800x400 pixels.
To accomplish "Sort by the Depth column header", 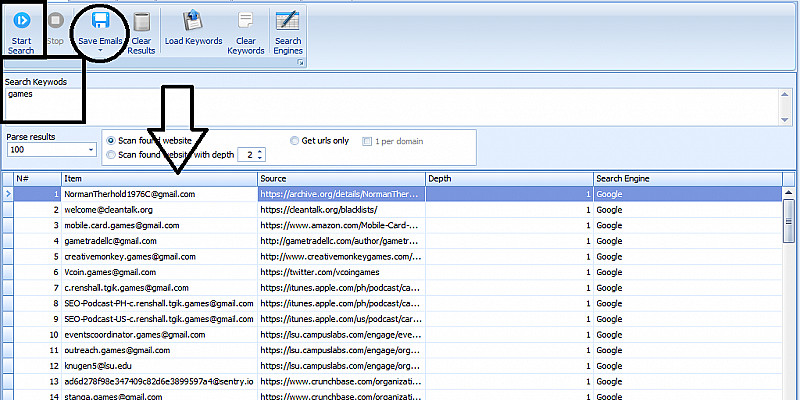I will [509, 179].
